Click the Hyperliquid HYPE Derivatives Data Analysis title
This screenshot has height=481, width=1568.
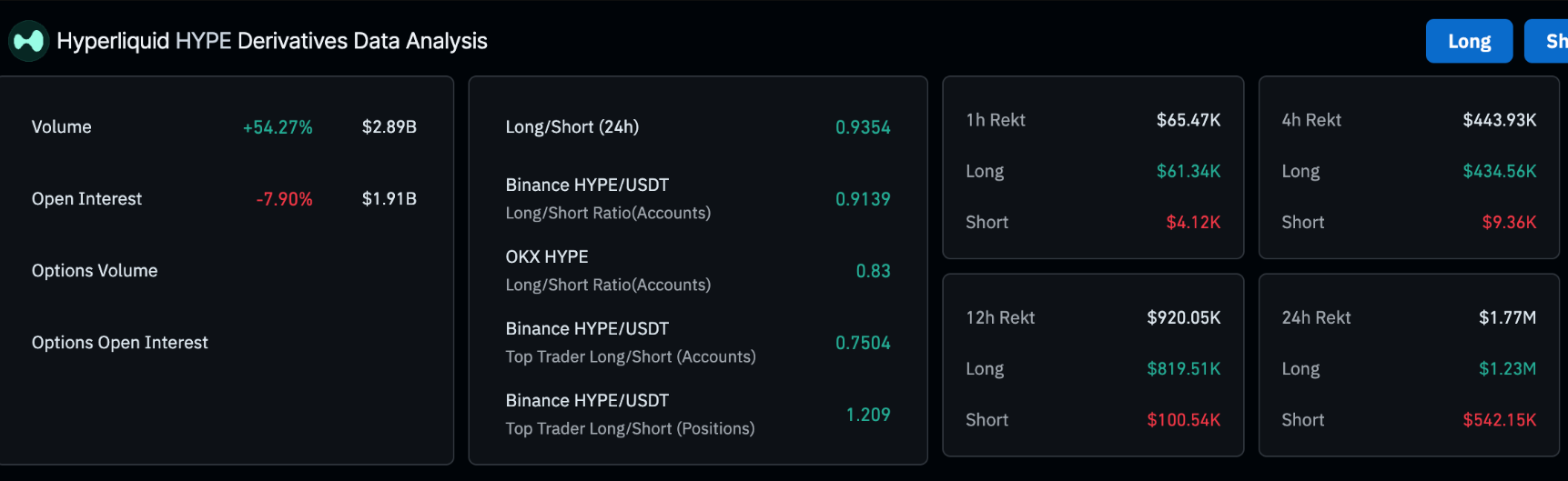(271, 41)
